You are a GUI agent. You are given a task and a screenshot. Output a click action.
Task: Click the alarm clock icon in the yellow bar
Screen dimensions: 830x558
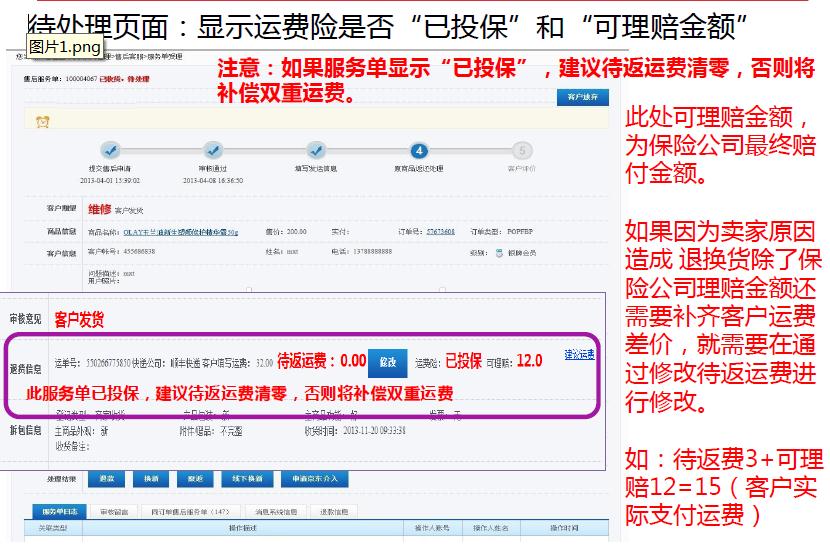coord(43,122)
